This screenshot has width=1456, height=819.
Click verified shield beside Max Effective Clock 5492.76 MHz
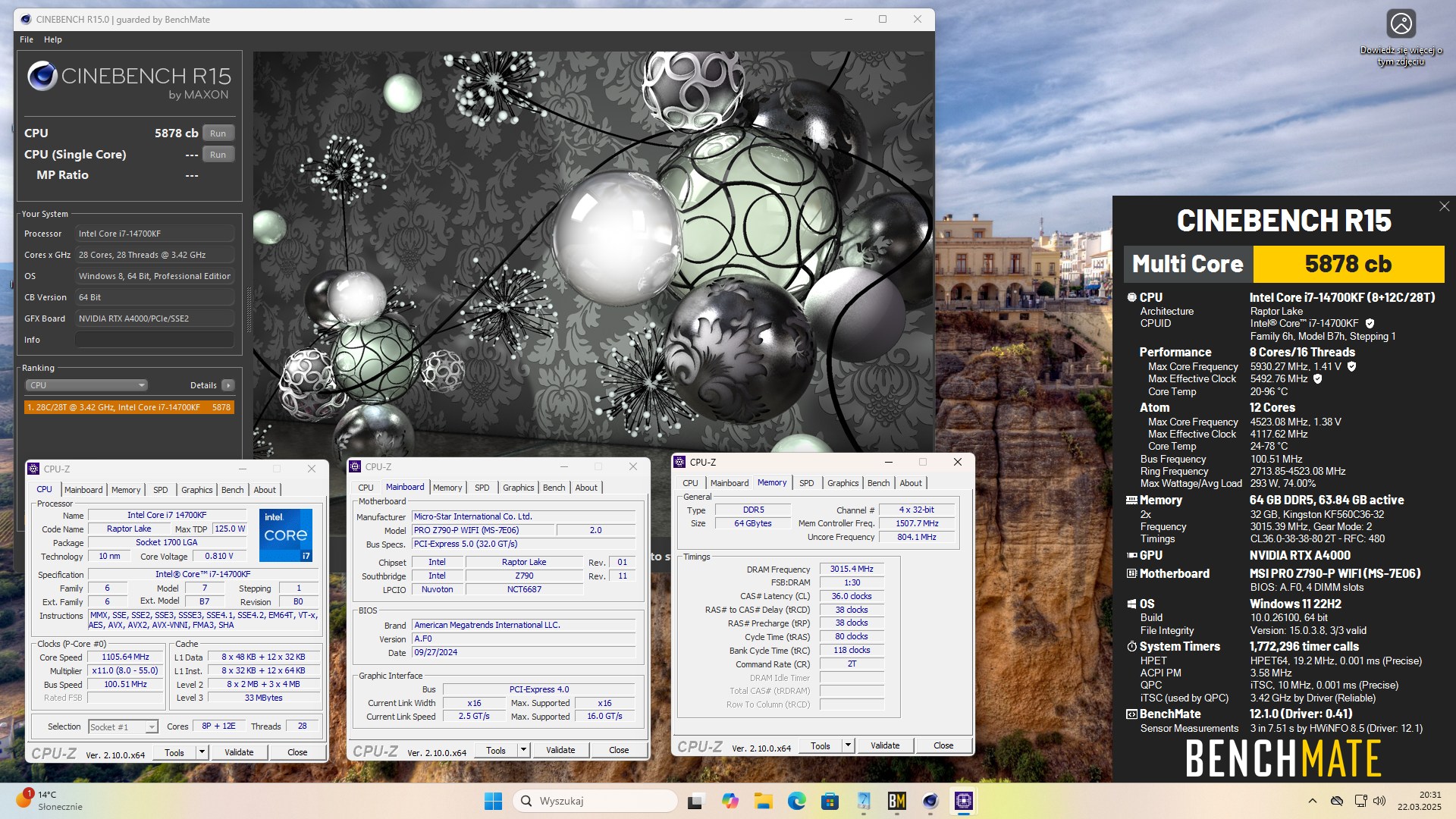[1317, 378]
